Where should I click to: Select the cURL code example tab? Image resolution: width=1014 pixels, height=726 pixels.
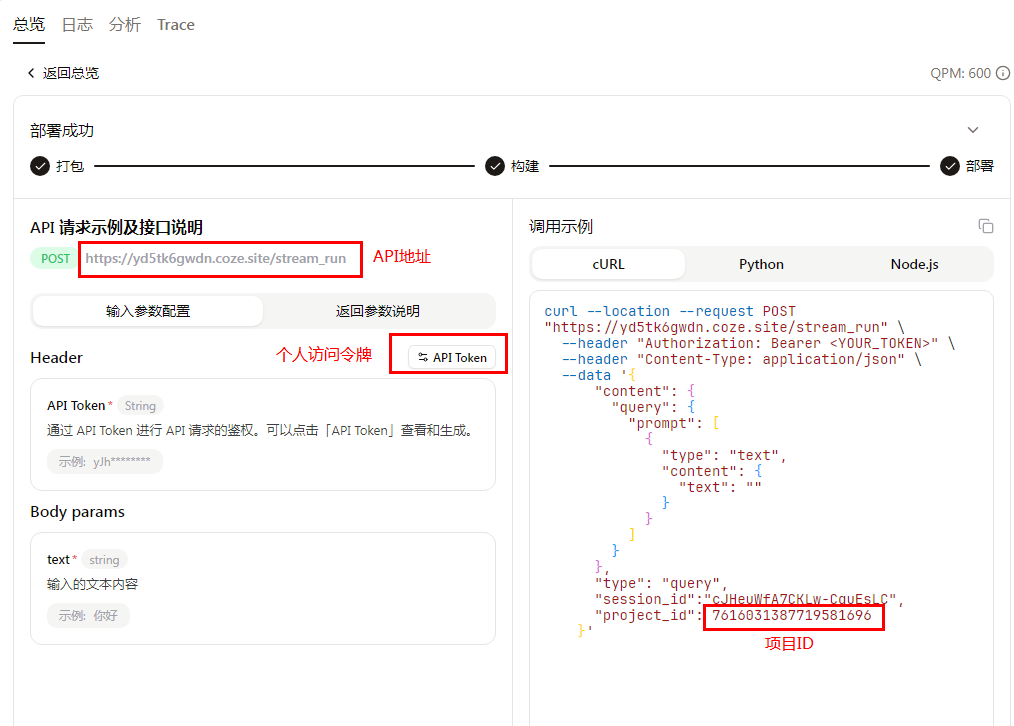tap(608, 264)
